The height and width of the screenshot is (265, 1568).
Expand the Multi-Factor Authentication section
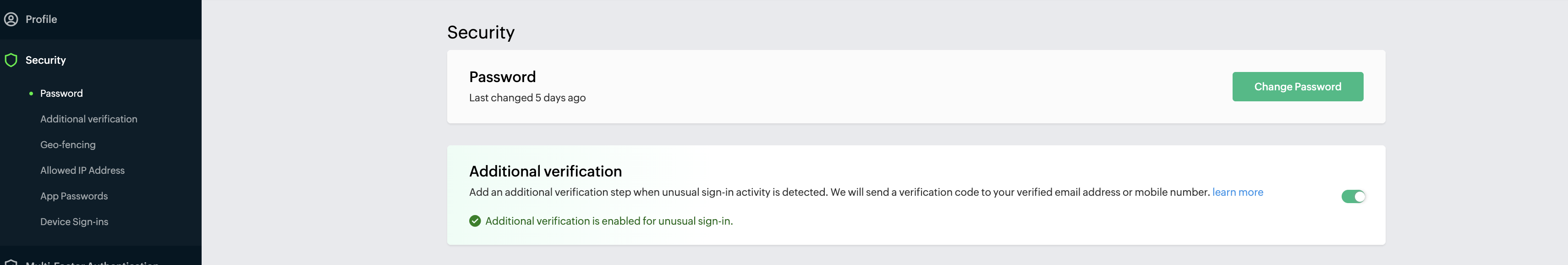pyautogui.click(x=91, y=262)
